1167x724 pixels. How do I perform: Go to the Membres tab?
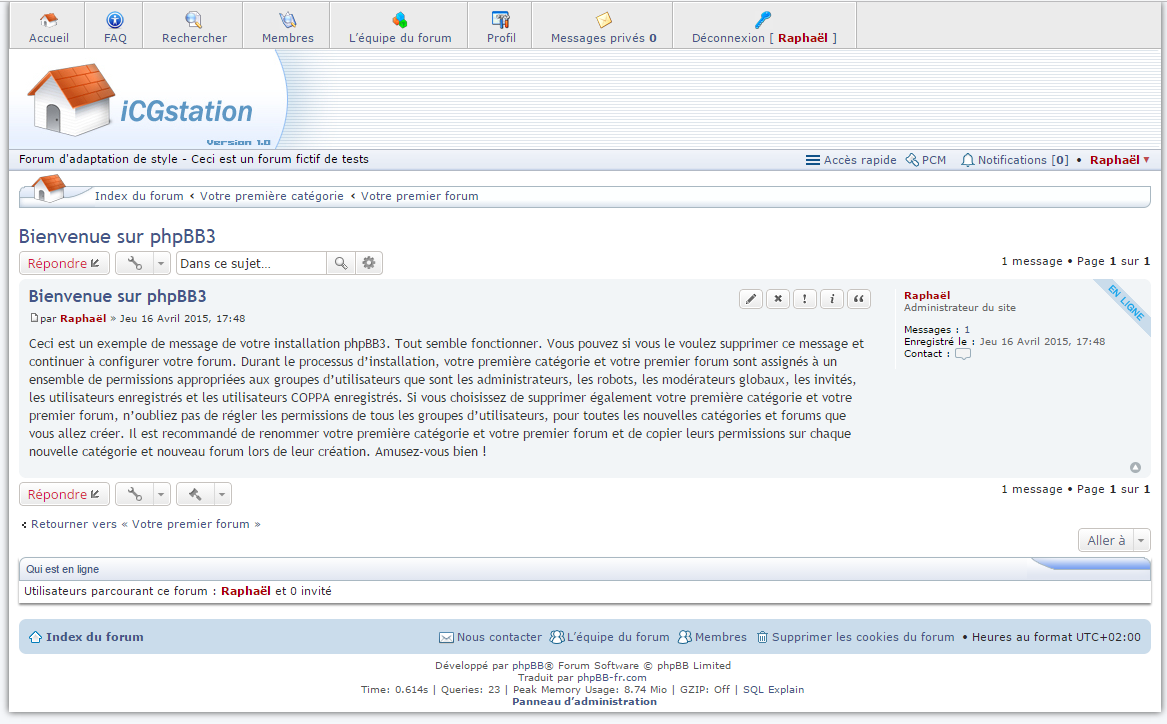click(x=287, y=27)
